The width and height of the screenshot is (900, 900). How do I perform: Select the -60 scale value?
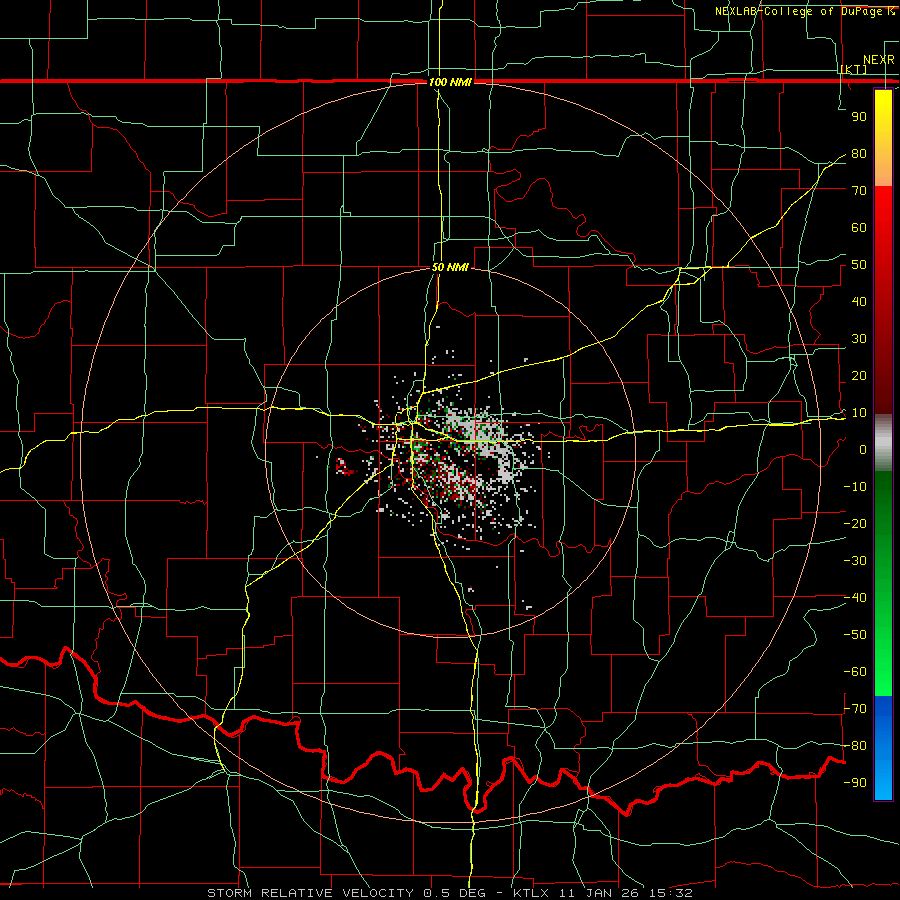(855, 672)
